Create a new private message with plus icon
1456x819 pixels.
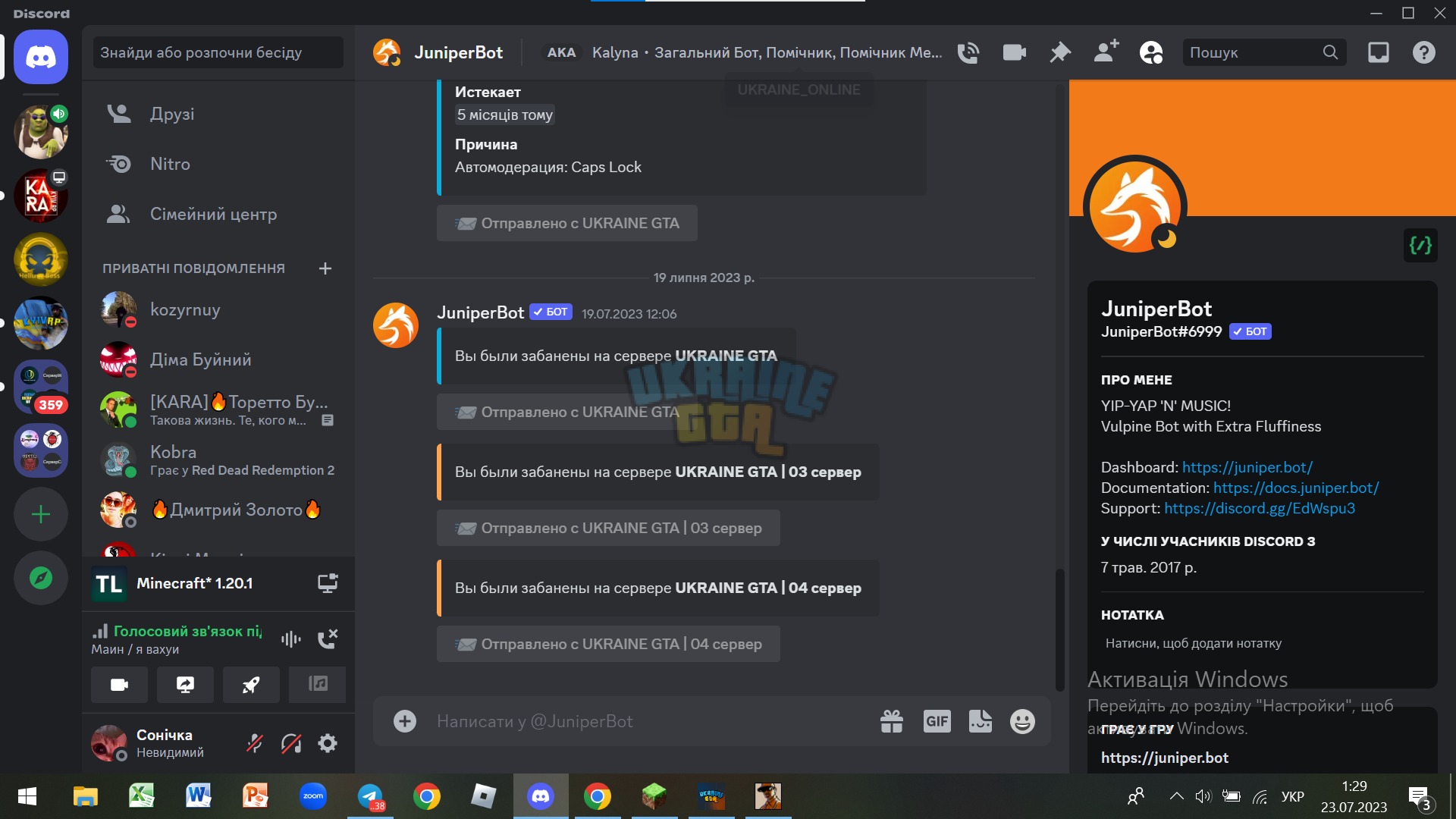coord(325,268)
